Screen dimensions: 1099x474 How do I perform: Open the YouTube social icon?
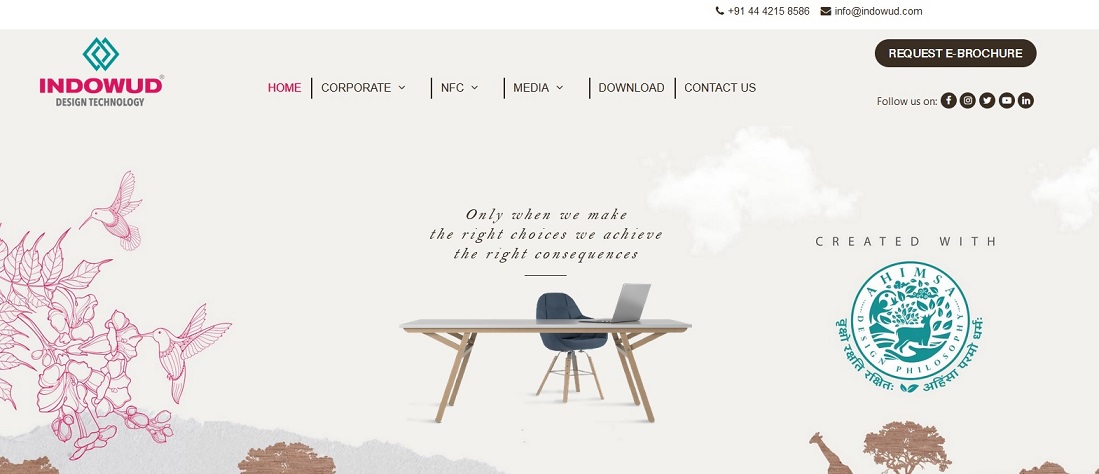click(x=1006, y=101)
